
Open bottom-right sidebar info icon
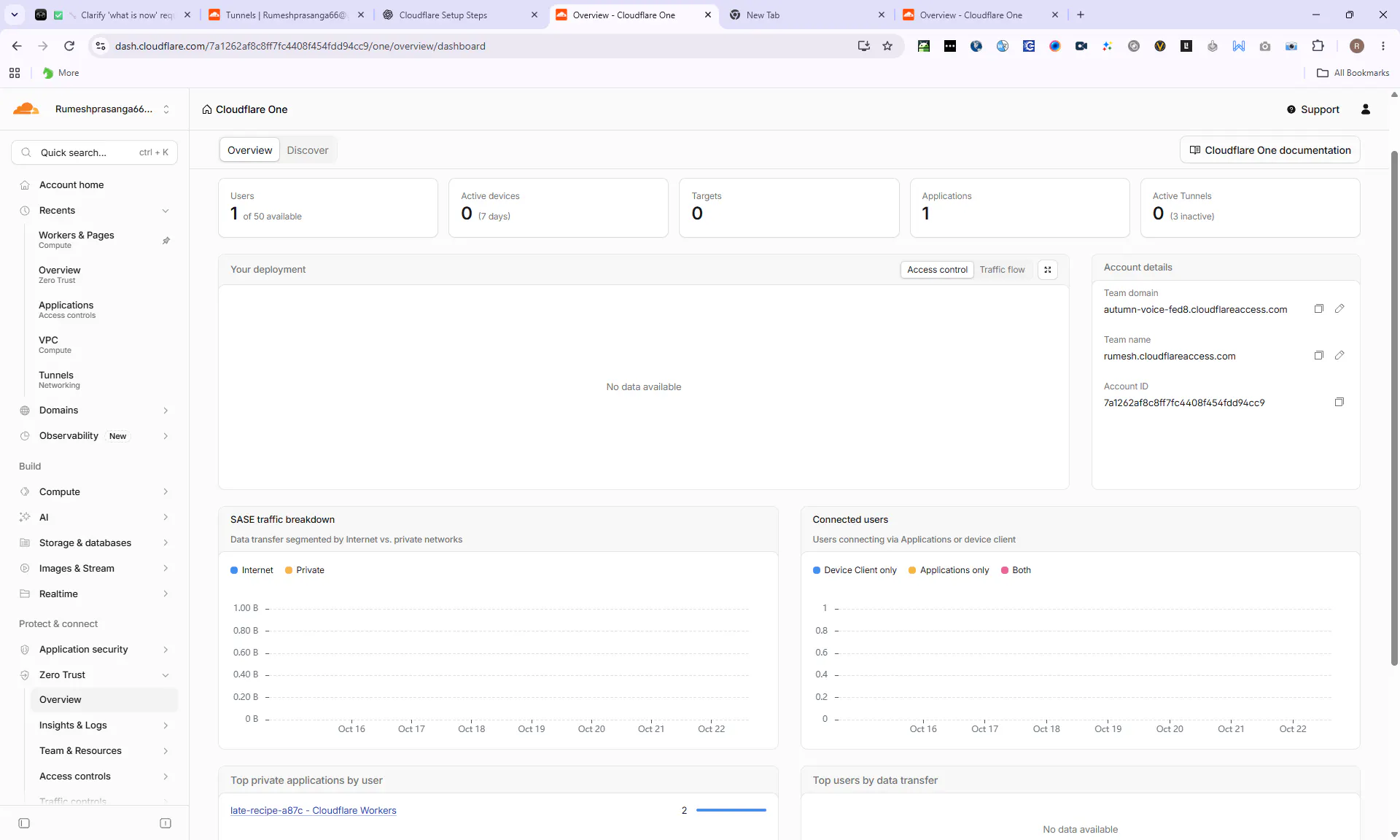[166, 823]
